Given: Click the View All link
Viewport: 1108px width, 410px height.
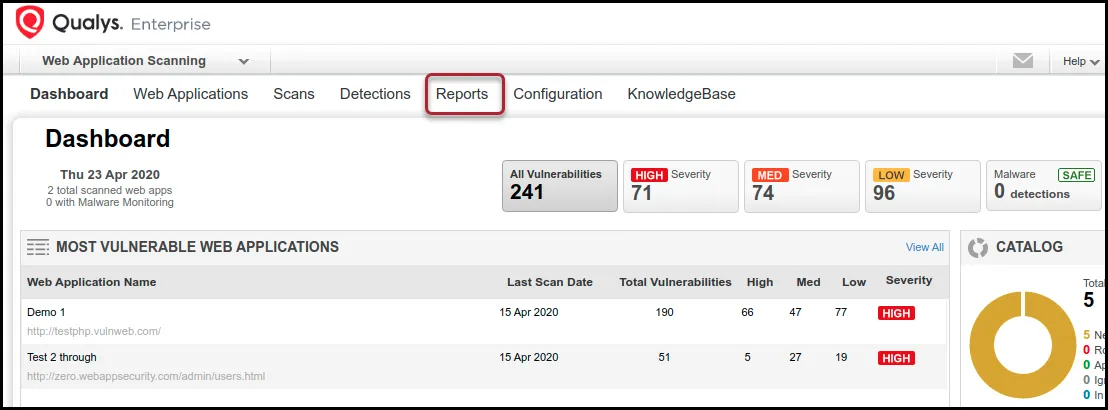Looking at the screenshot, I should (x=924, y=247).
